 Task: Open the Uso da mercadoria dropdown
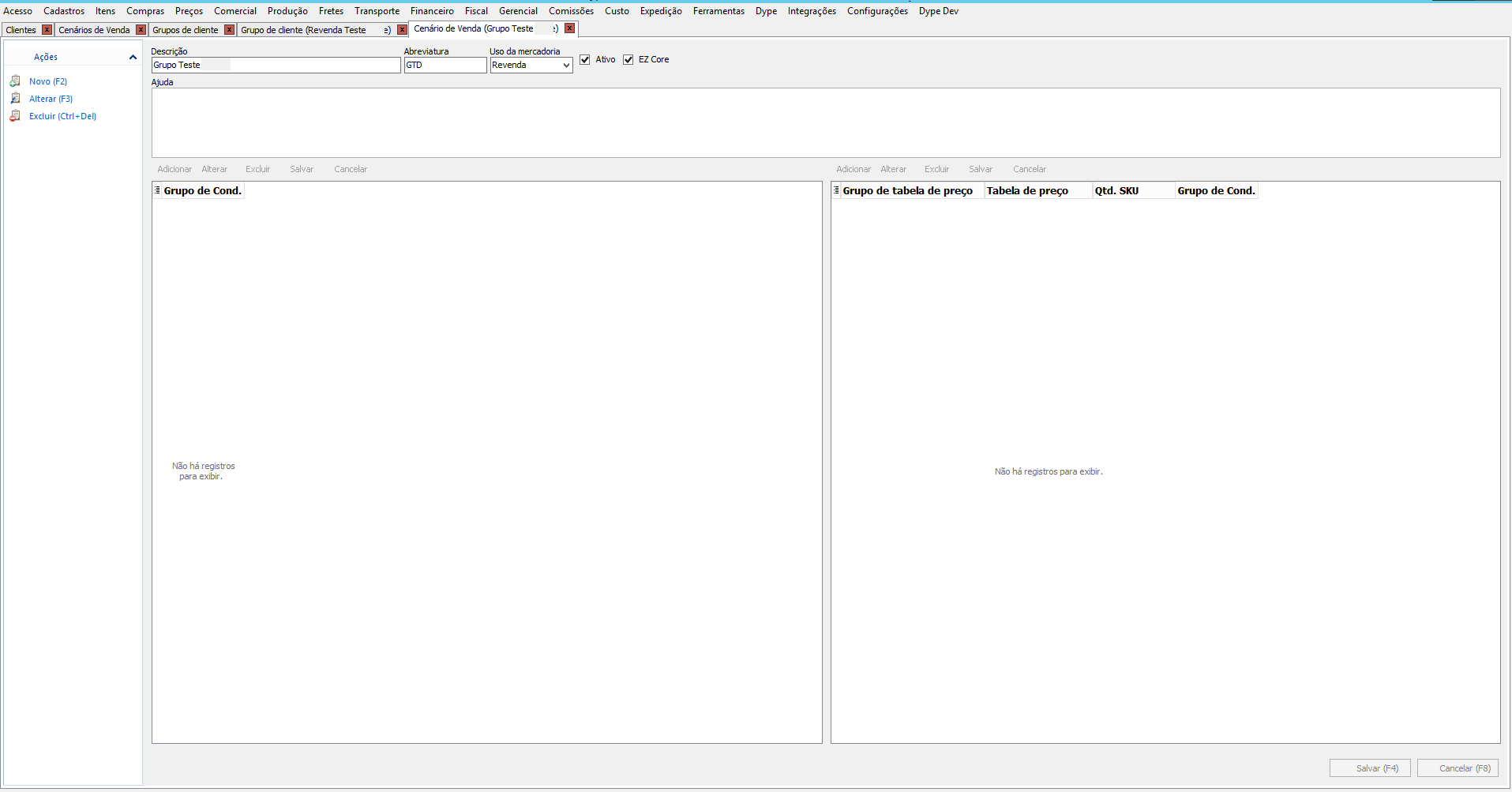566,66
